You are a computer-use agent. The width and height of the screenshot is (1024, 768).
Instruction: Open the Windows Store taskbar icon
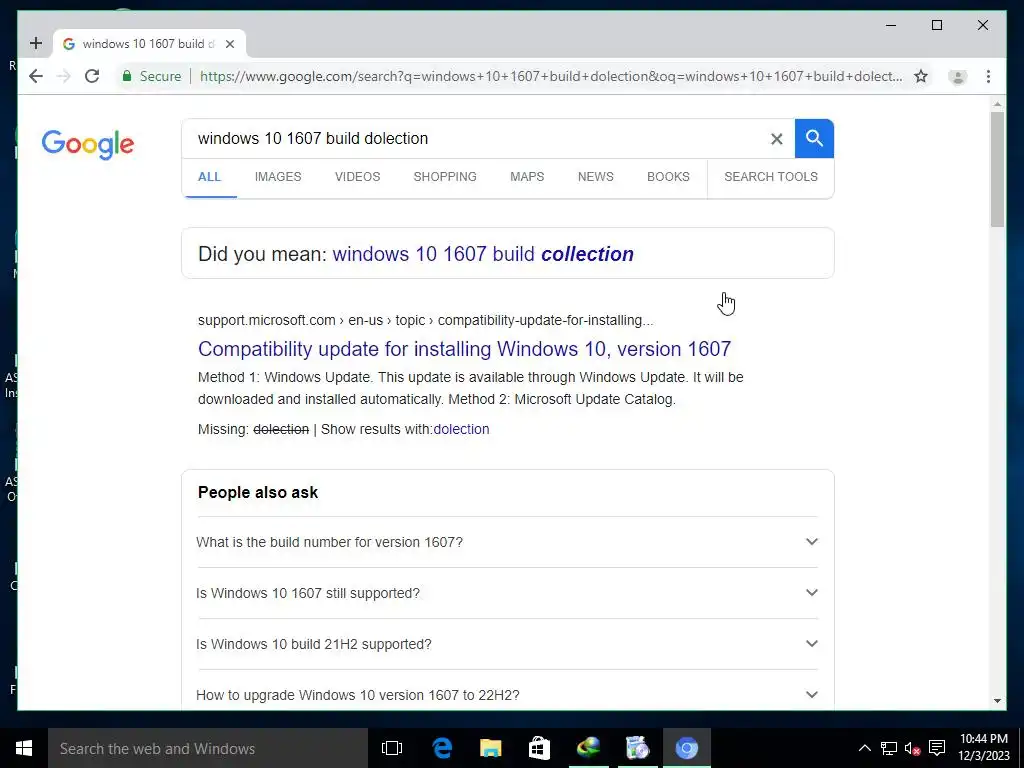pos(539,748)
